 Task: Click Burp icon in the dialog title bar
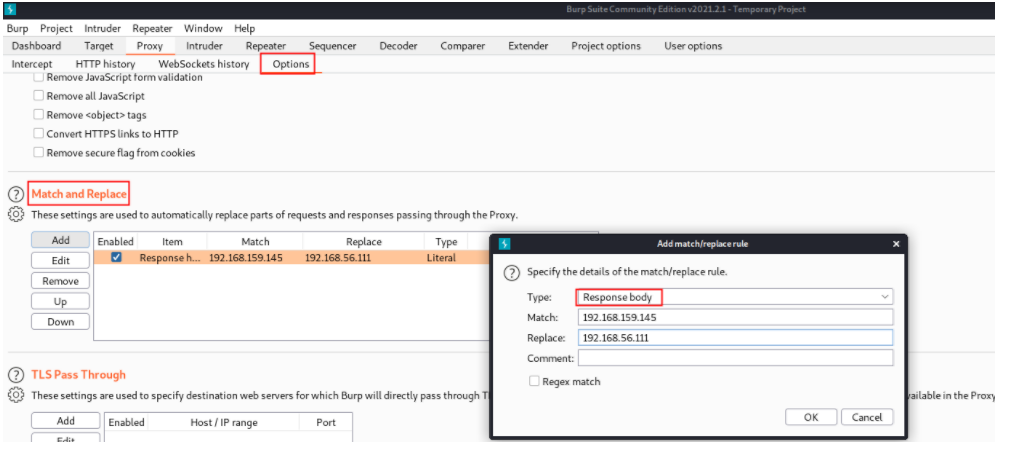tap(505, 244)
